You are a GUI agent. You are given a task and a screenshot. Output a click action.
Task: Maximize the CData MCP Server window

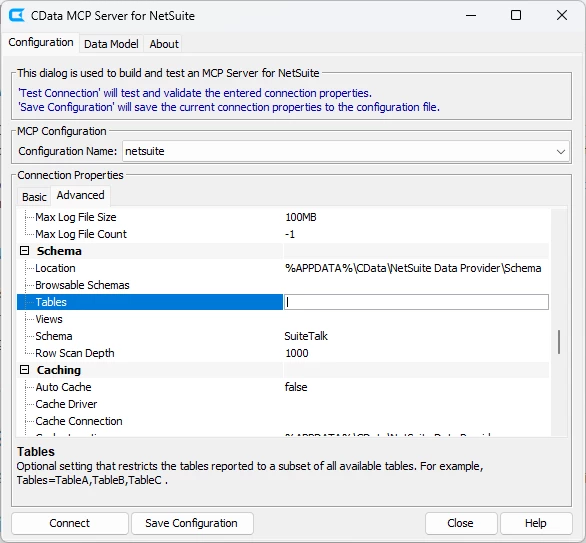point(516,15)
